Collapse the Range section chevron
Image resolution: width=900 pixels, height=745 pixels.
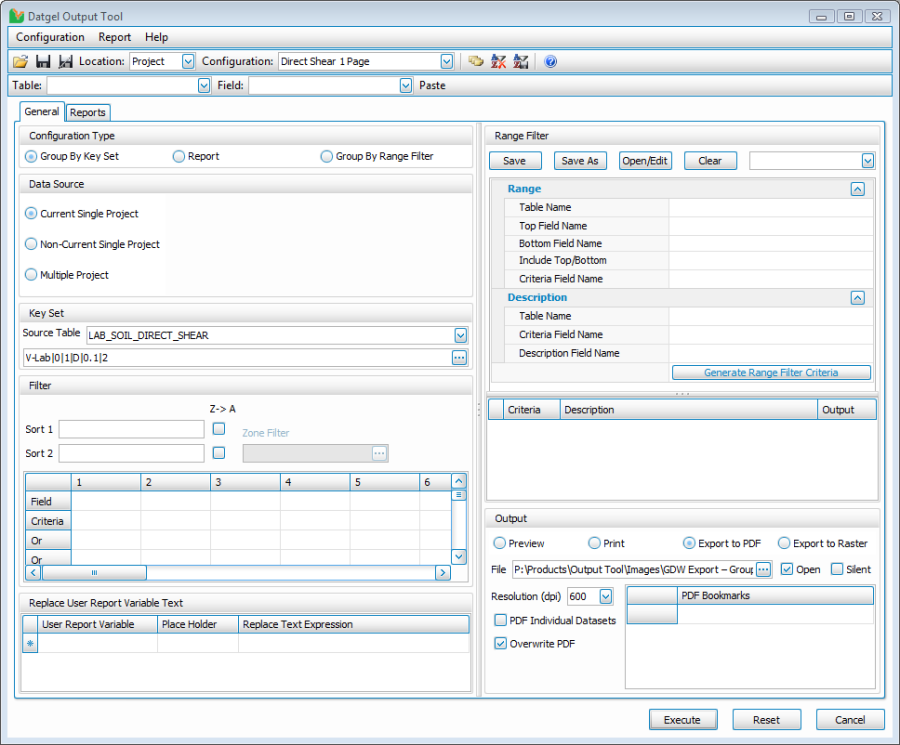tap(857, 189)
